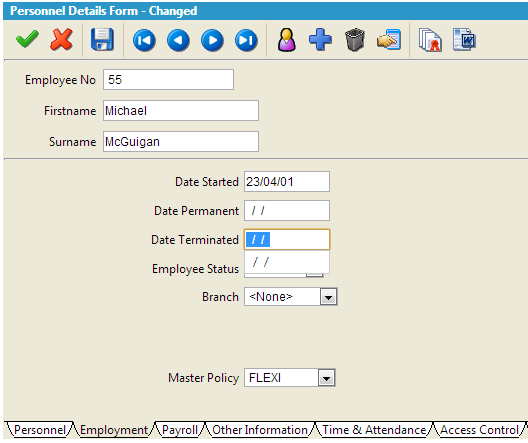Go to the first record

click(x=144, y=40)
